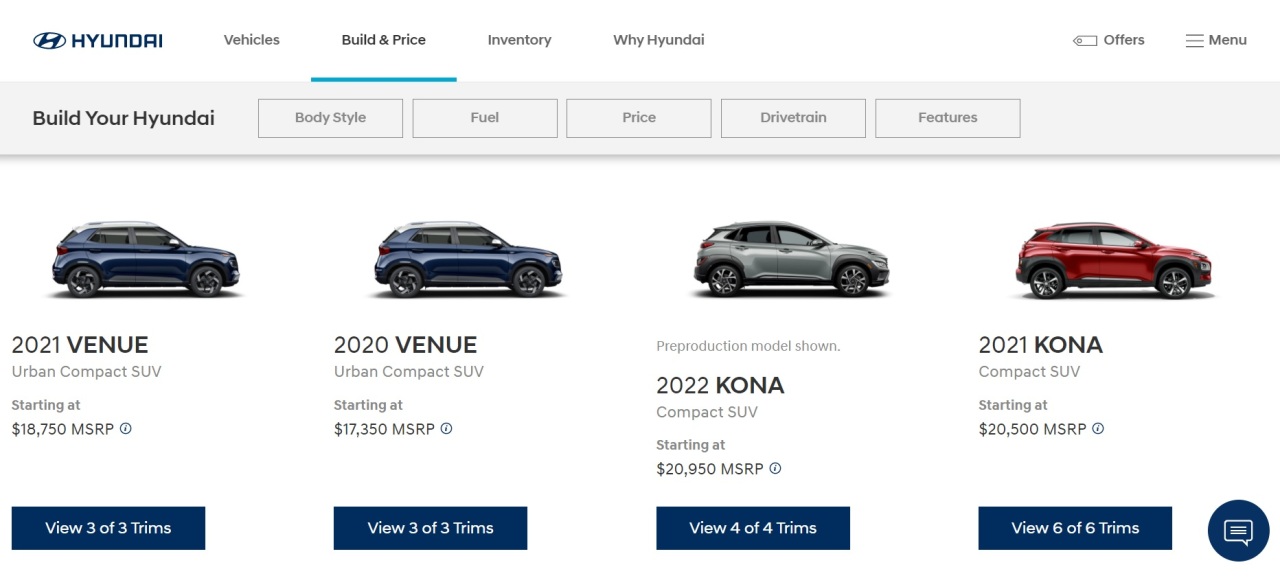
Task: Expand the Price filter
Action: coord(639,118)
